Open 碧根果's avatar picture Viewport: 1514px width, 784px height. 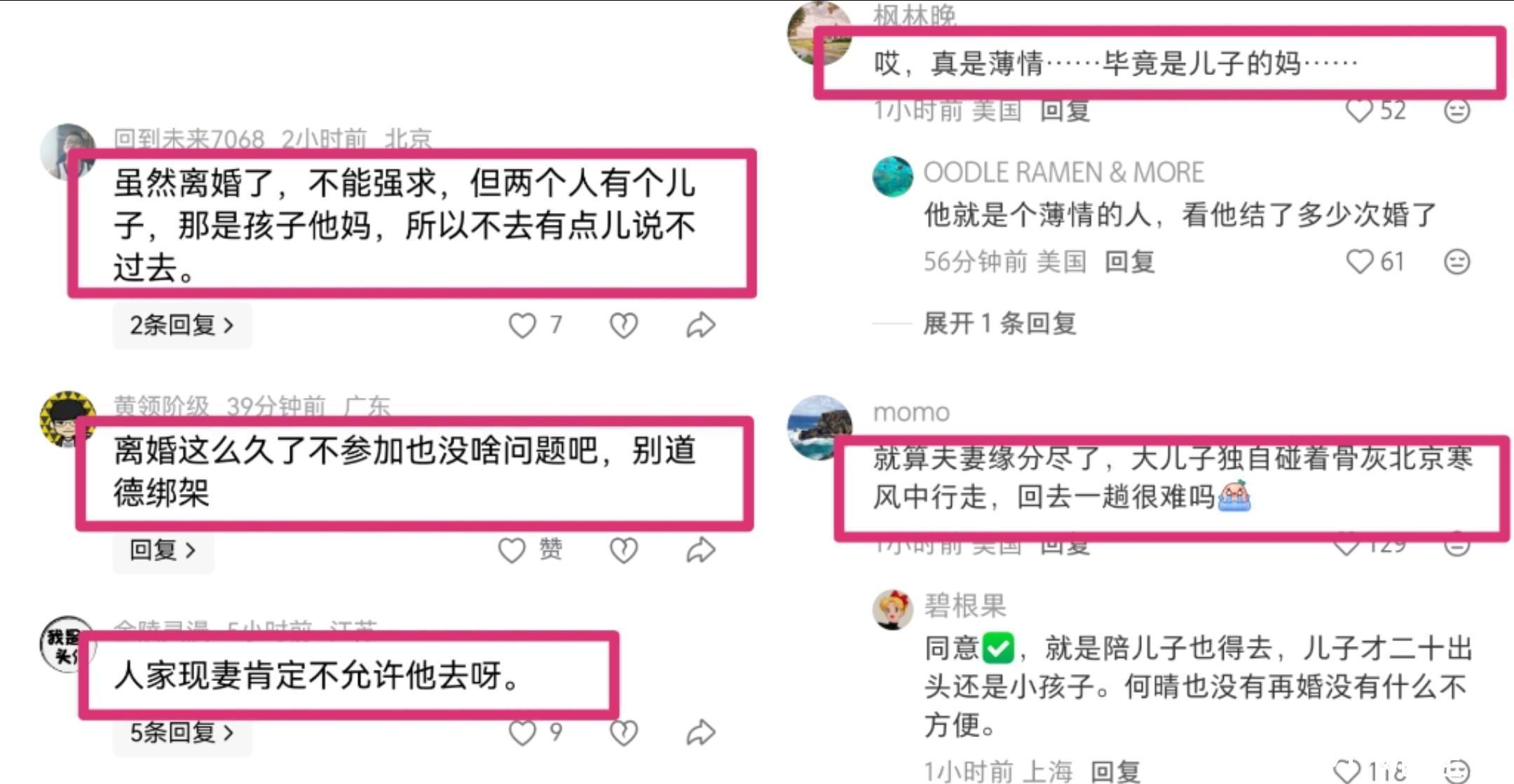tap(893, 610)
